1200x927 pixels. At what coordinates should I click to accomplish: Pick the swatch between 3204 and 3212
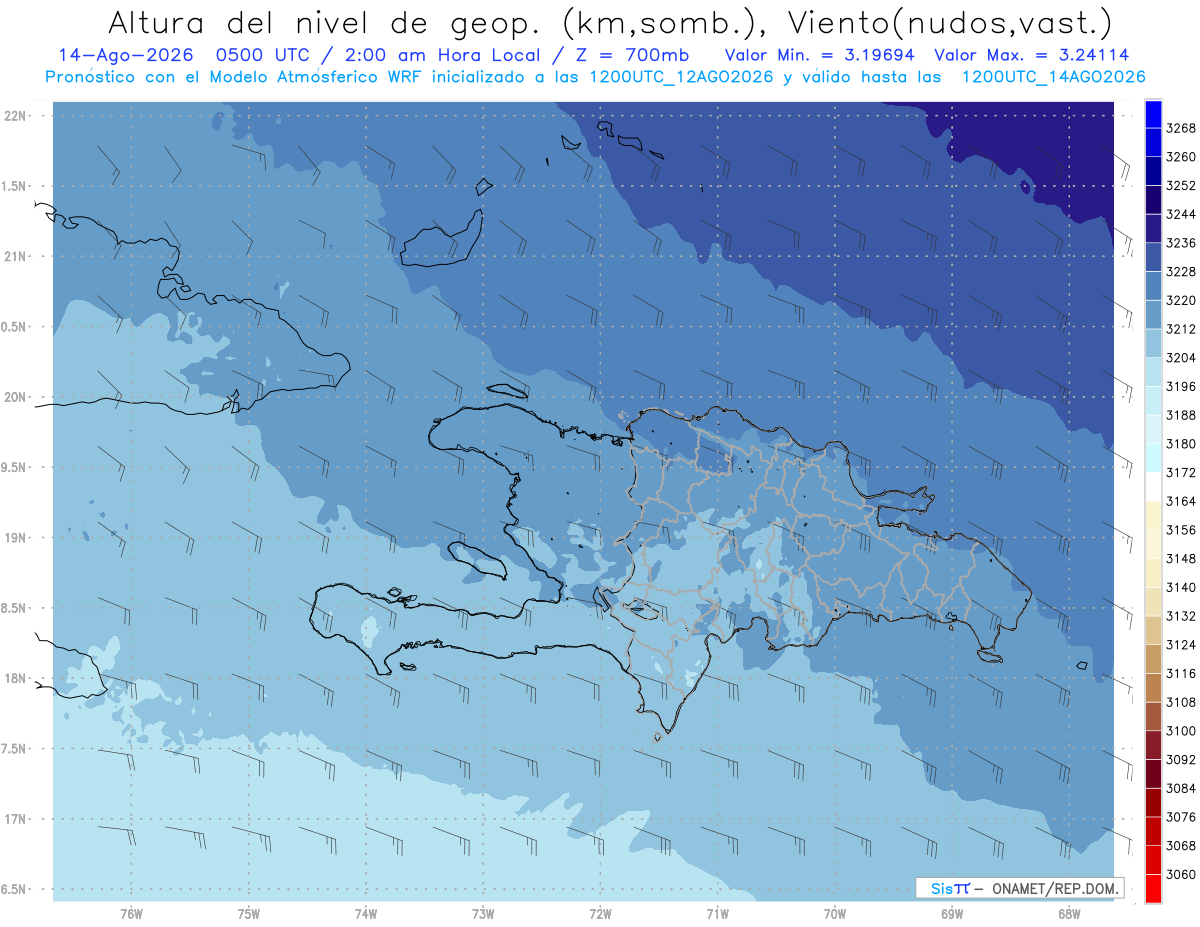pyautogui.click(x=1153, y=344)
